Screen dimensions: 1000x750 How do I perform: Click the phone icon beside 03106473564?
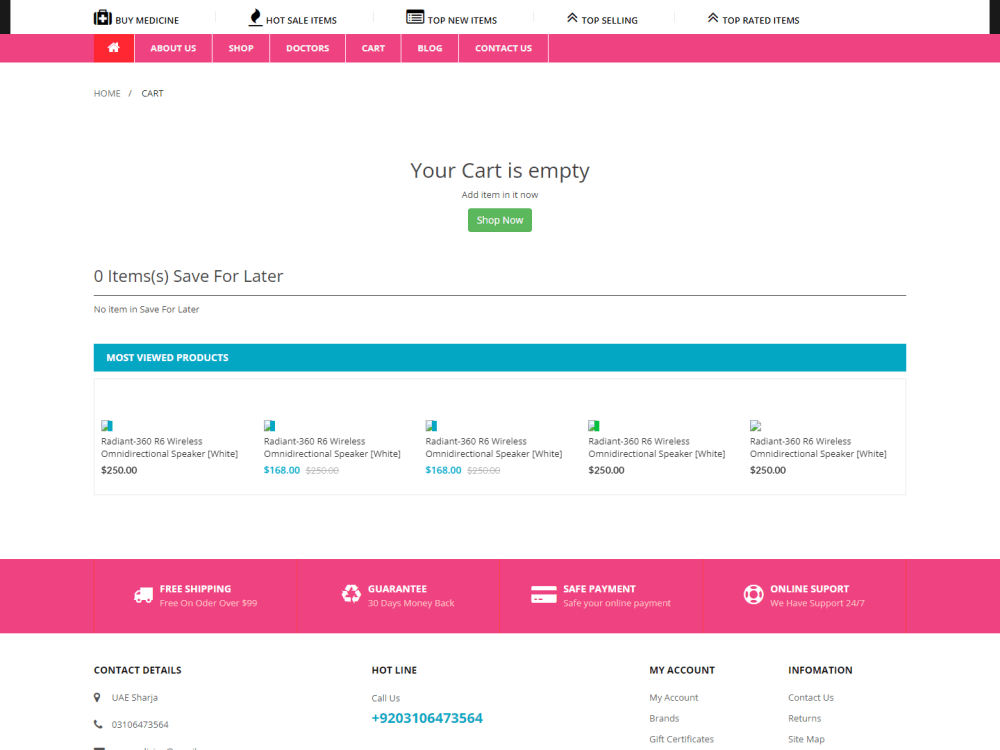pos(98,724)
